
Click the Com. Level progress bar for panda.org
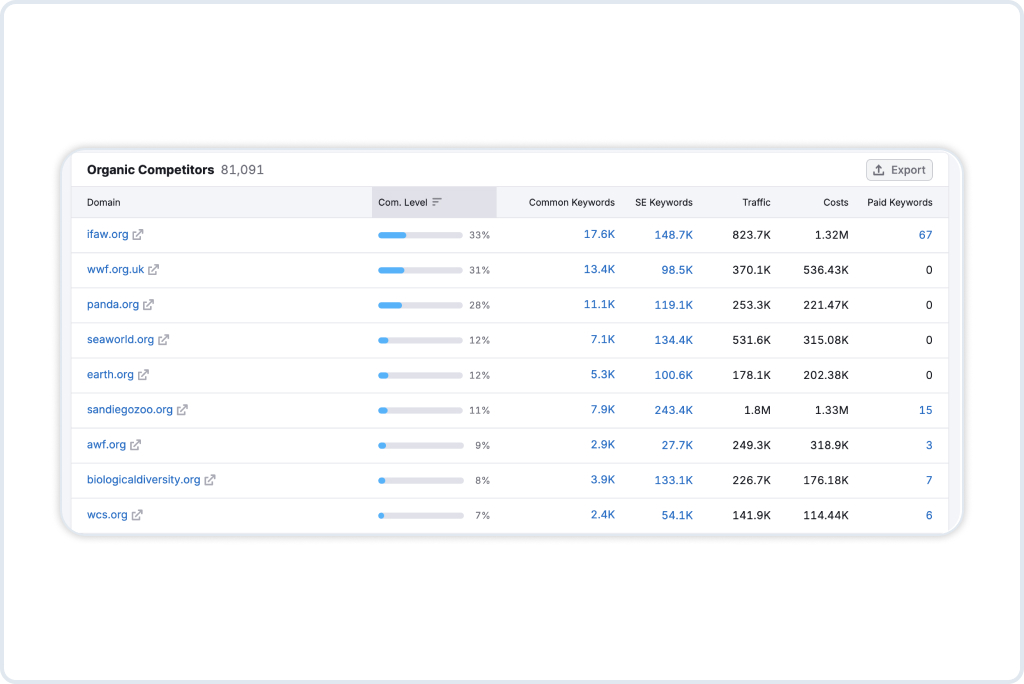point(419,304)
